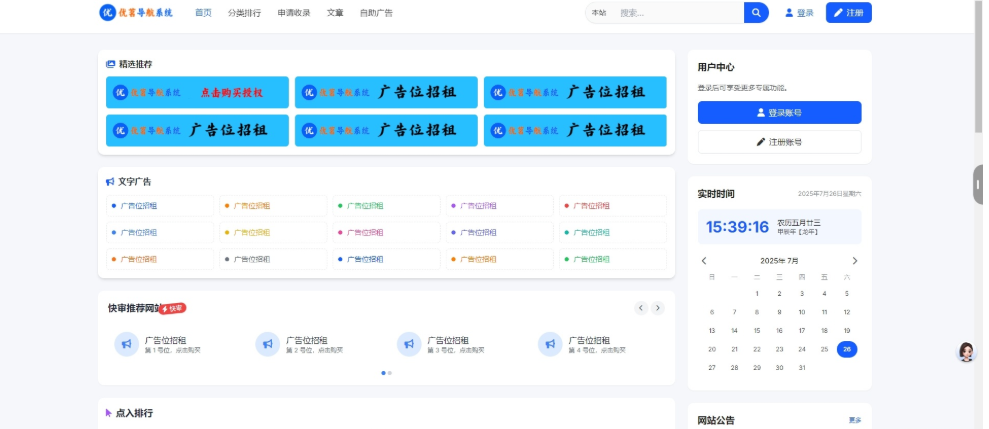989x429 pixels.
Task: Click the floating avatar assistant icon
Action: point(966,352)
